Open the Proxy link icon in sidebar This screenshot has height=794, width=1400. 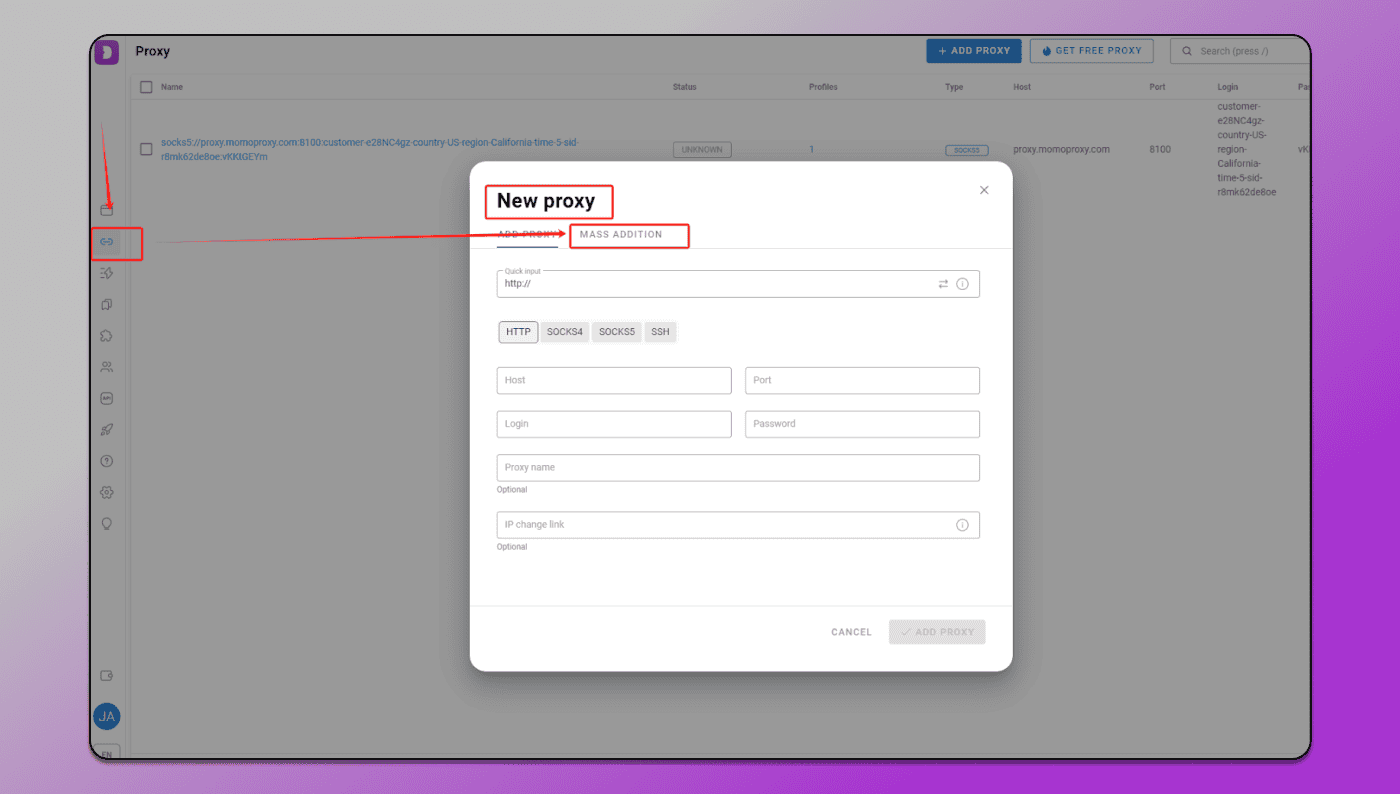[107, 242]
